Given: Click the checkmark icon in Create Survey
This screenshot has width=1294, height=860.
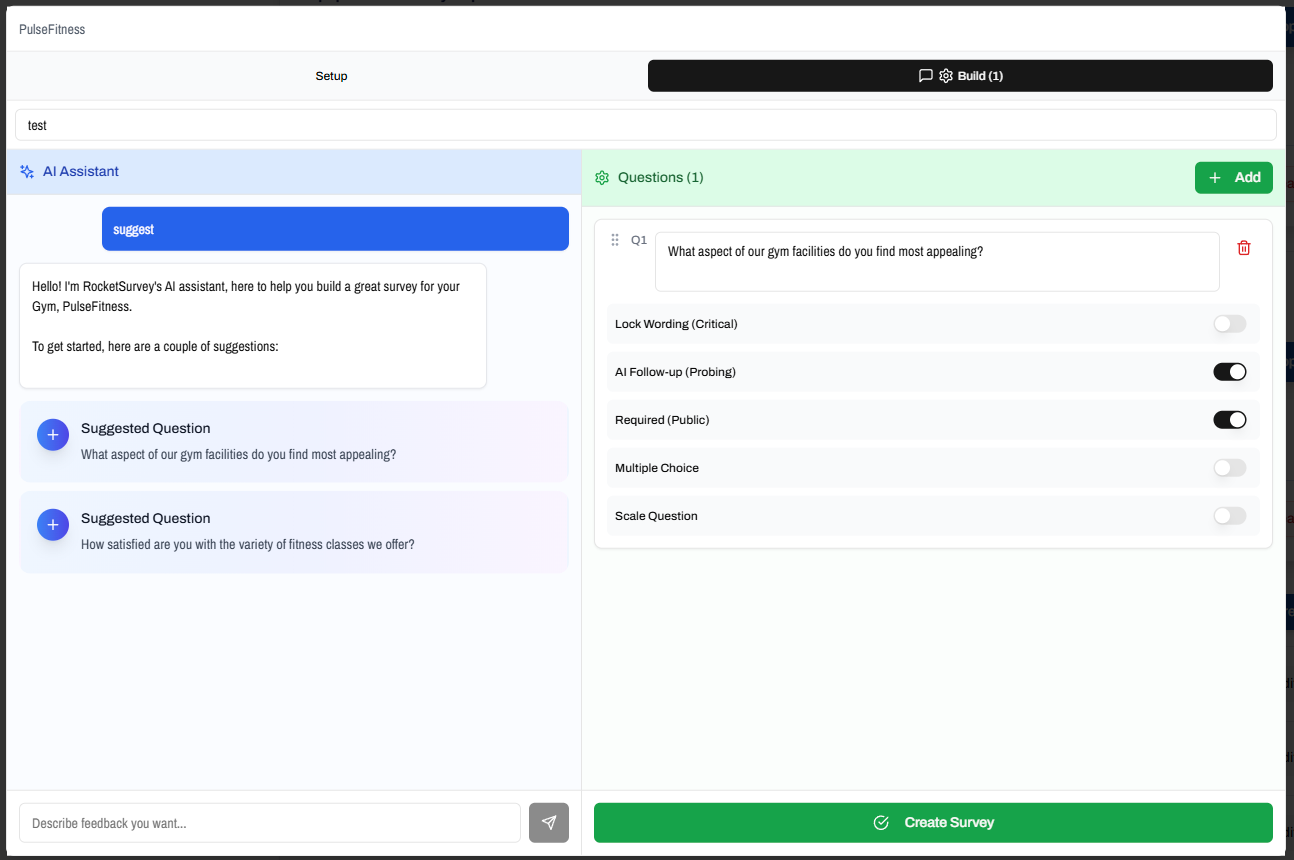Looking at the screenshot, I should pos(881,822).
